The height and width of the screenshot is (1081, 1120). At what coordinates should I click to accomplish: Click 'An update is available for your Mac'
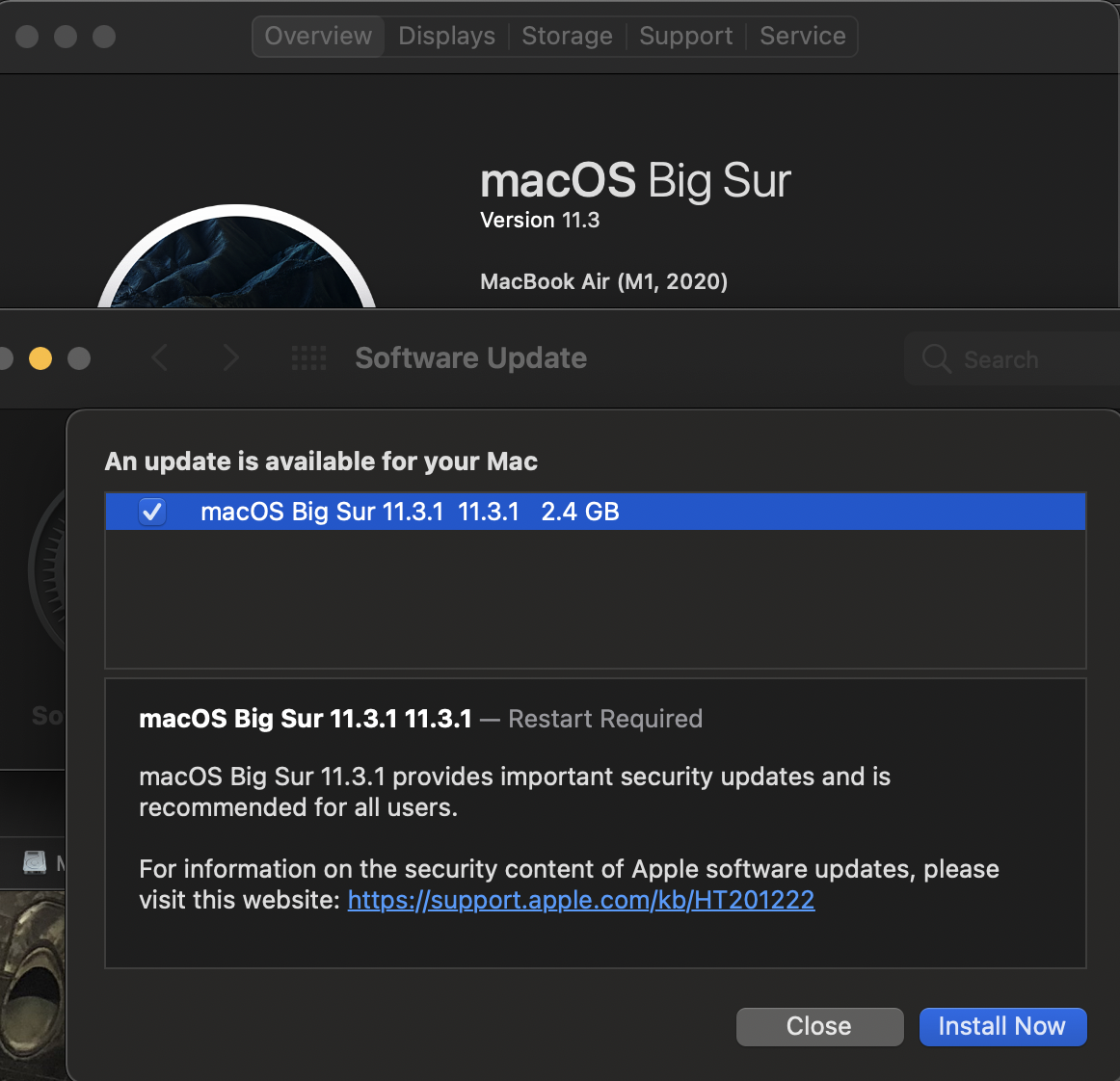(321, 461)
